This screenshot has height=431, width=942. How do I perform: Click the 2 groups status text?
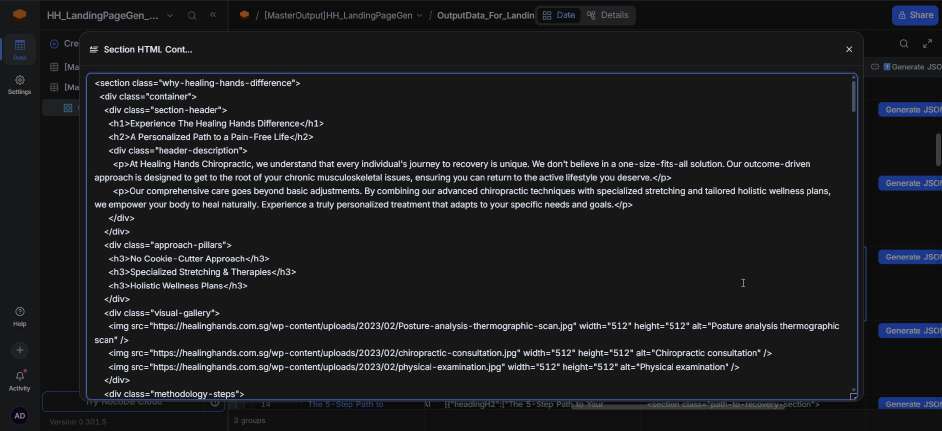point(250,421)
